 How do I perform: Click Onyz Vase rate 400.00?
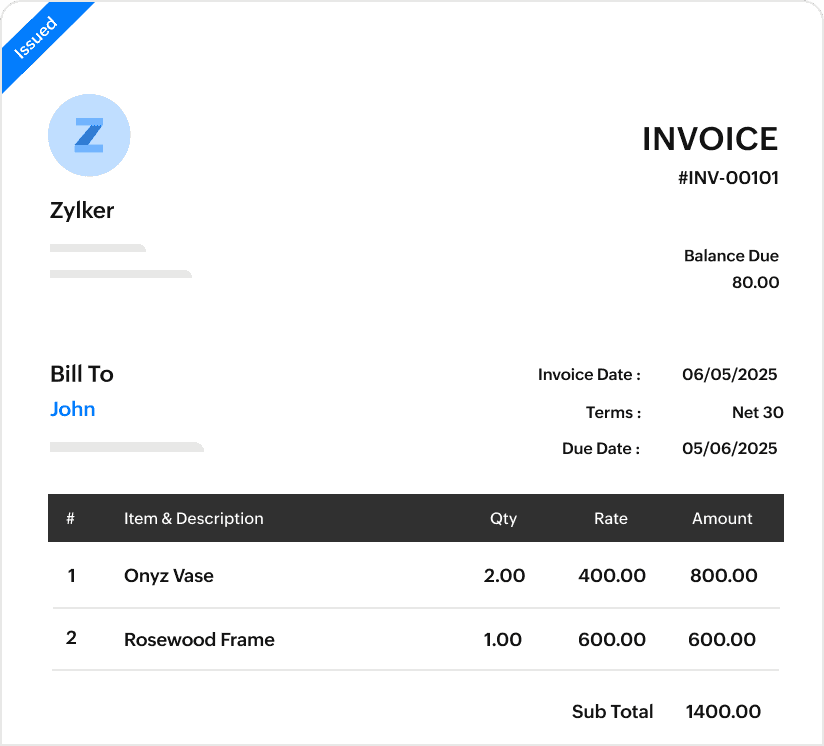(611, 576)
